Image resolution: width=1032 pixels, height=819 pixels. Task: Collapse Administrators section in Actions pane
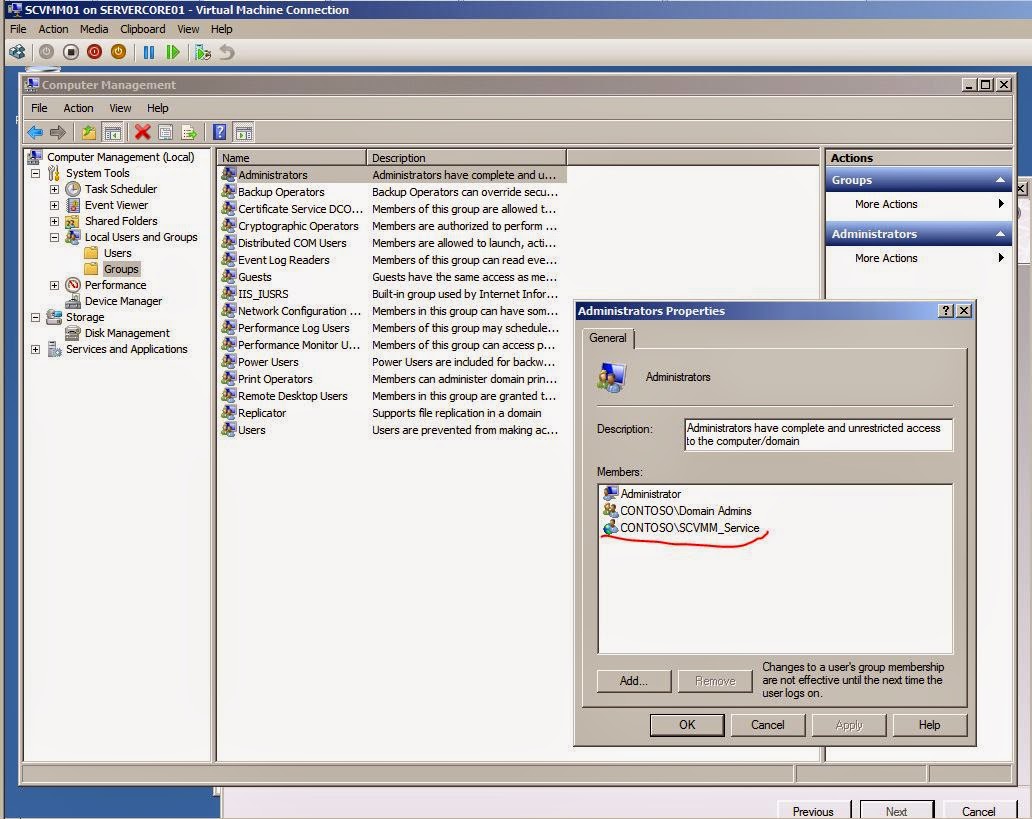(x=1000, y=234)
